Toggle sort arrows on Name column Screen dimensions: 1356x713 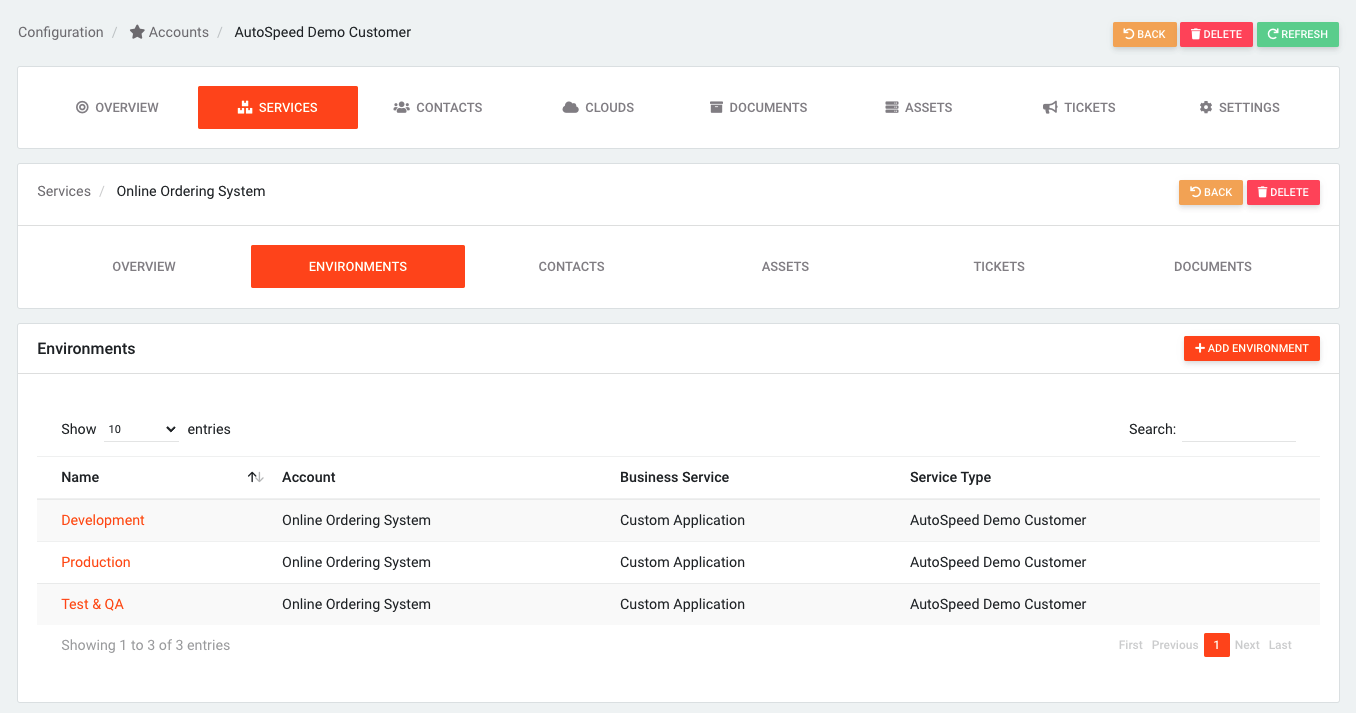(256, 478)
